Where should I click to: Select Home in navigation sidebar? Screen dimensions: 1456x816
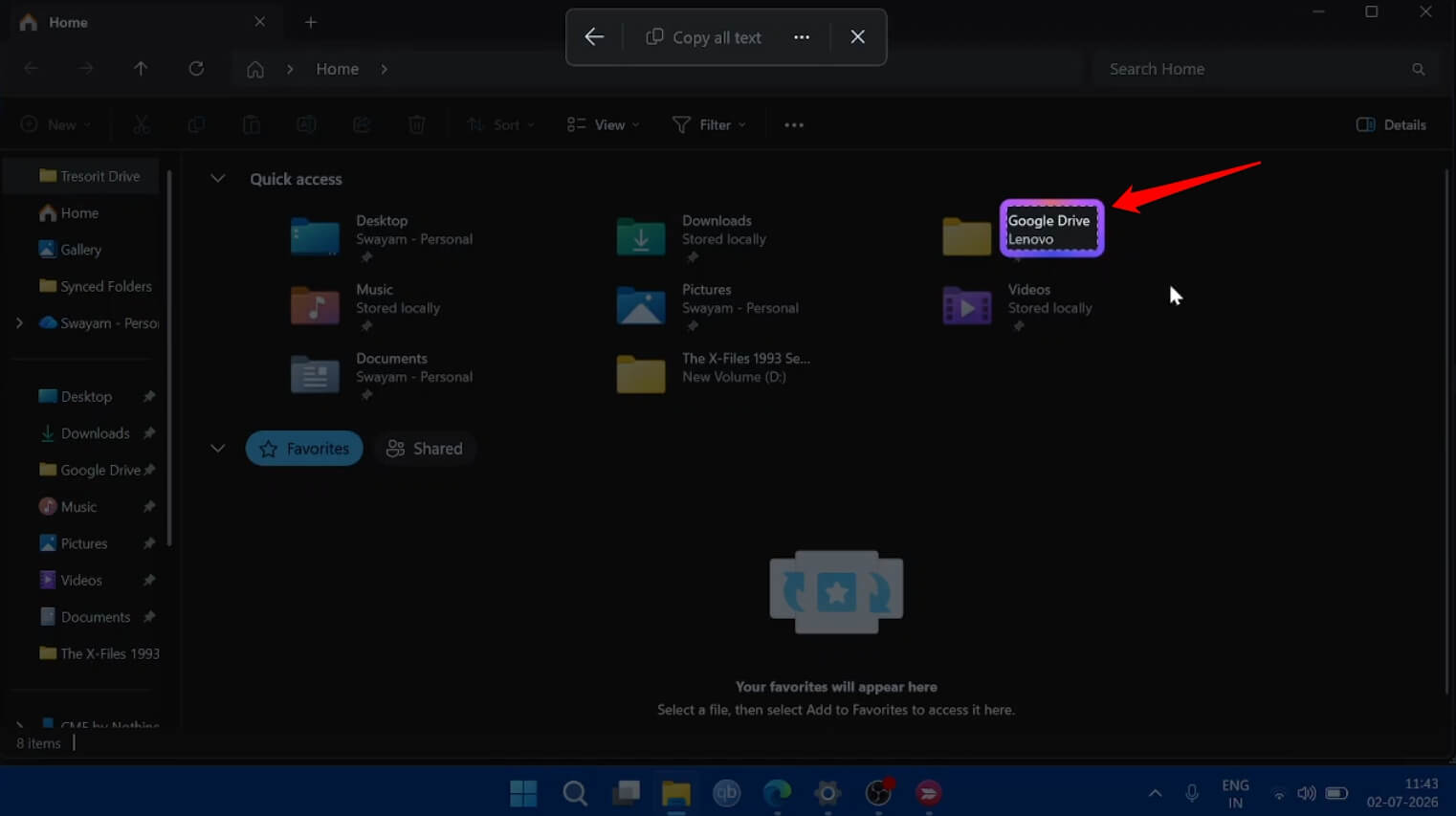click(69, 212)
